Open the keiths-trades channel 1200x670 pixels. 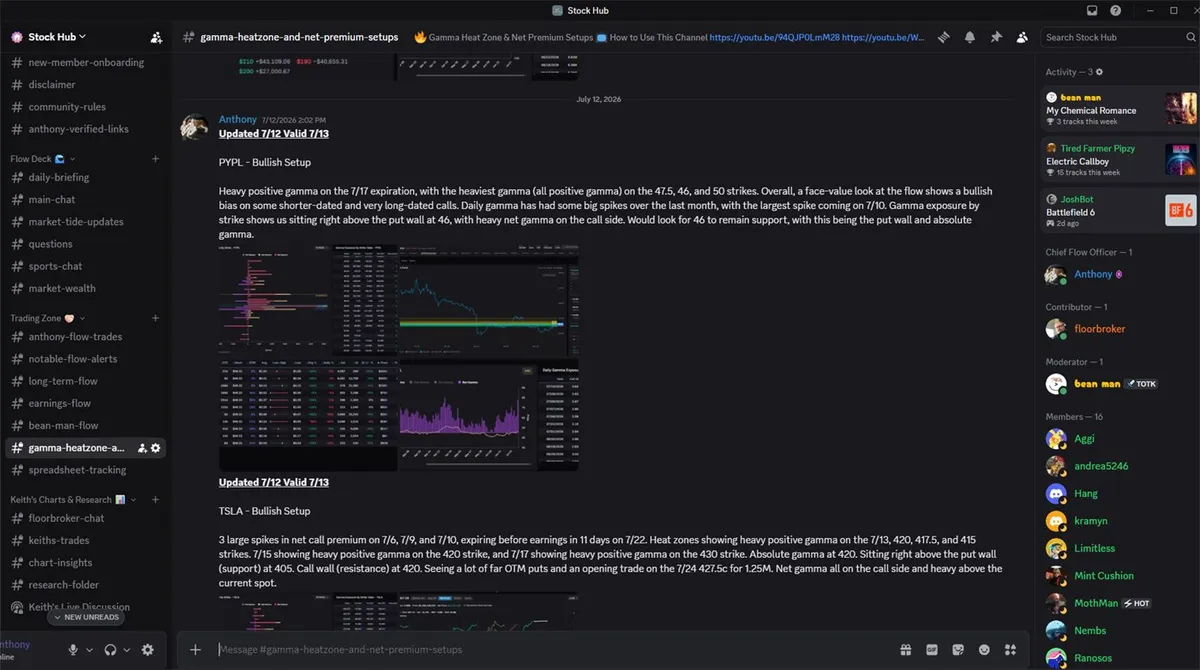click(86, 540)
